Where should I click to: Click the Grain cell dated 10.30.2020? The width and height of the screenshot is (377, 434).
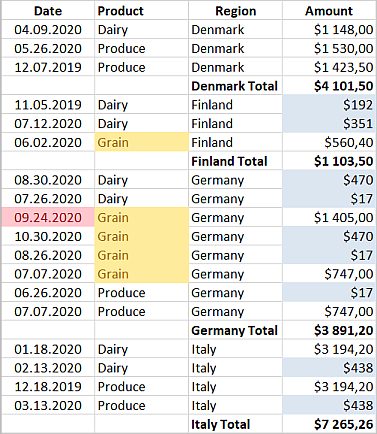[x=141, y=236]
